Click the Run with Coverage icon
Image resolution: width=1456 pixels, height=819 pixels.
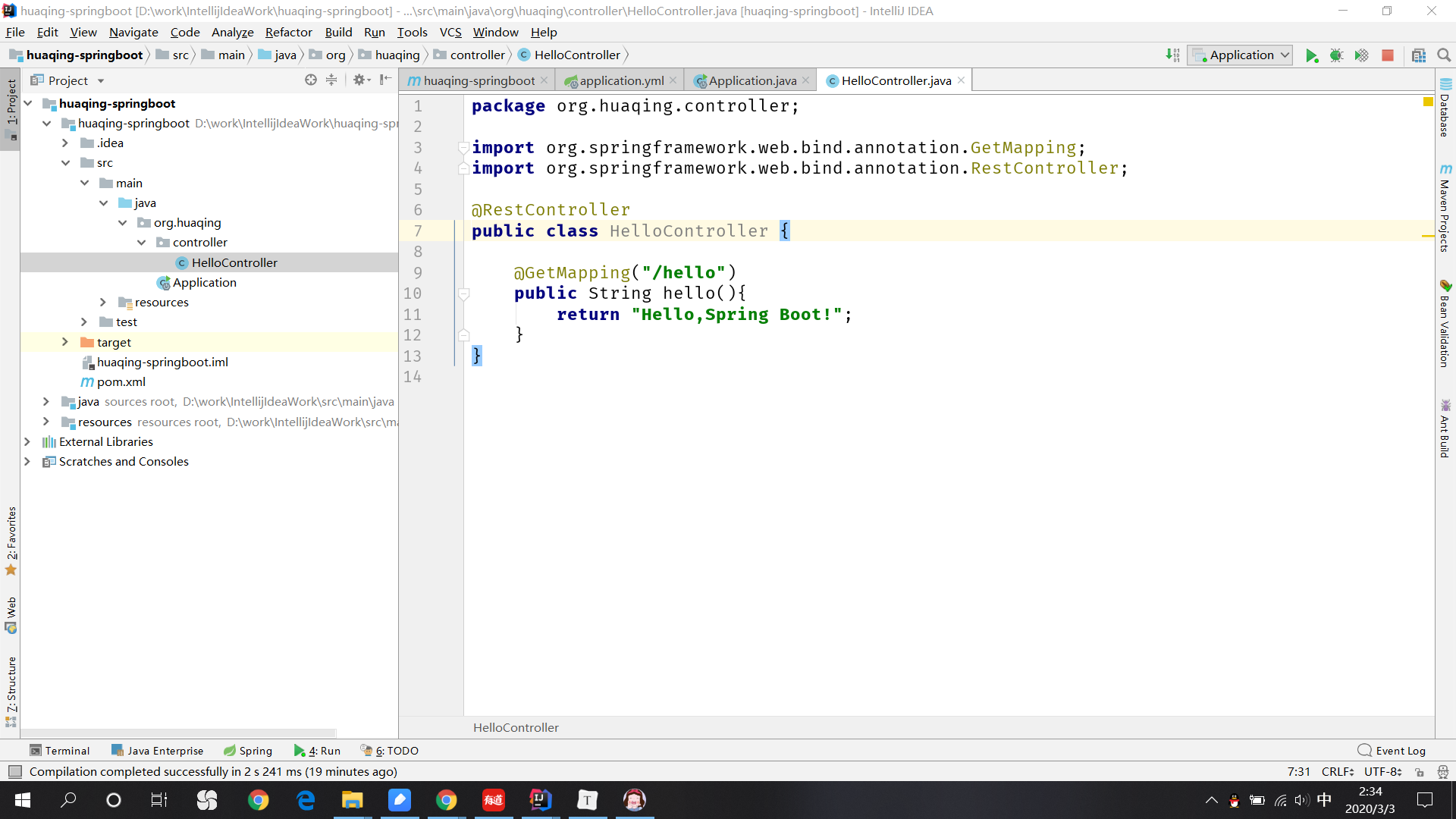1362,55
